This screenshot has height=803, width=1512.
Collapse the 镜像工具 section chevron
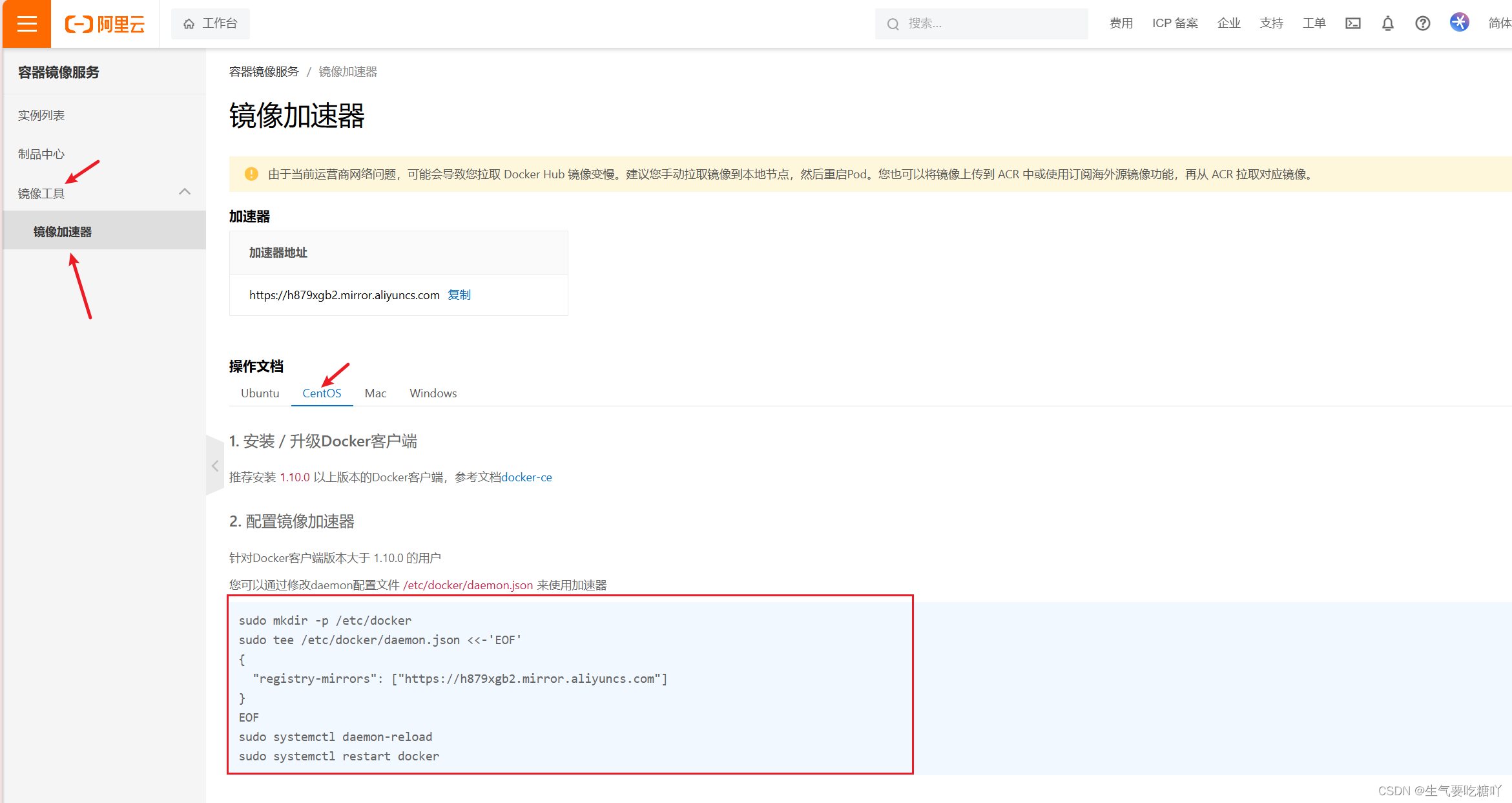(x=185, y=192)
